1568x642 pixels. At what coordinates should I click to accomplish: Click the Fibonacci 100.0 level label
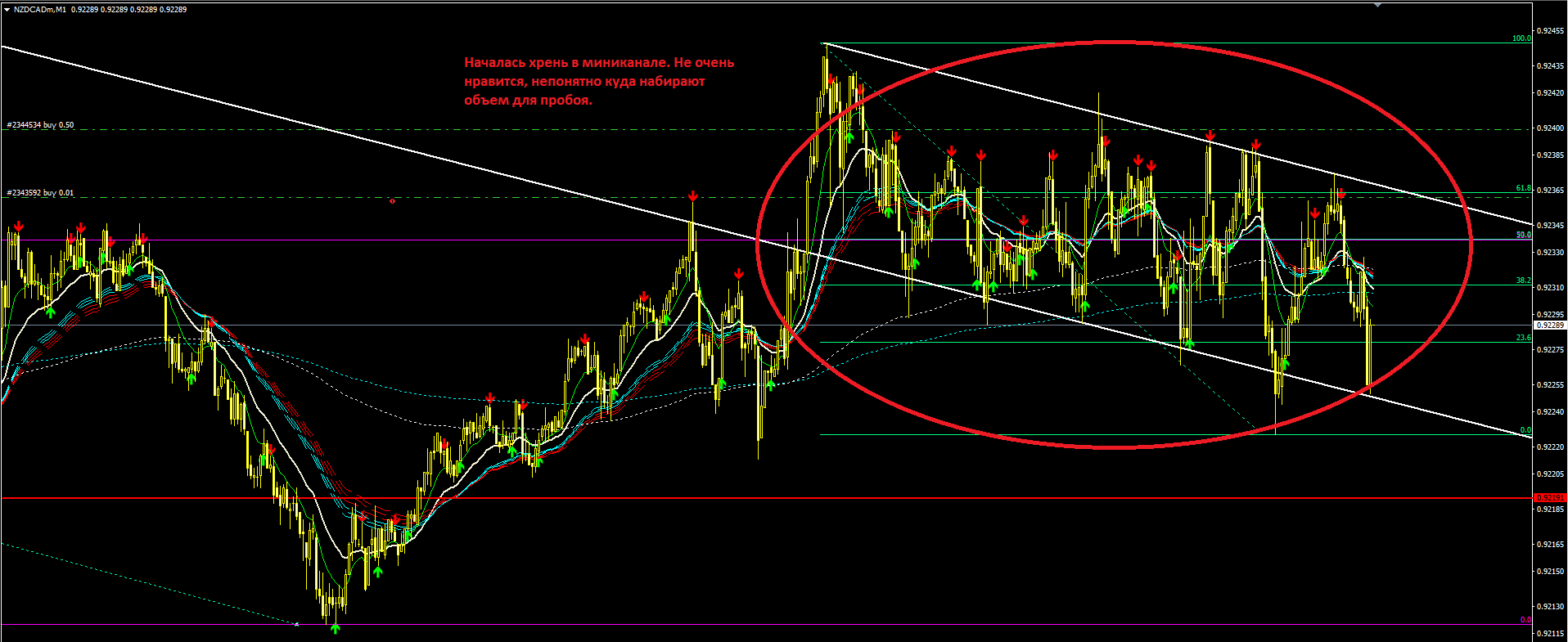(x=1521, y=38)
